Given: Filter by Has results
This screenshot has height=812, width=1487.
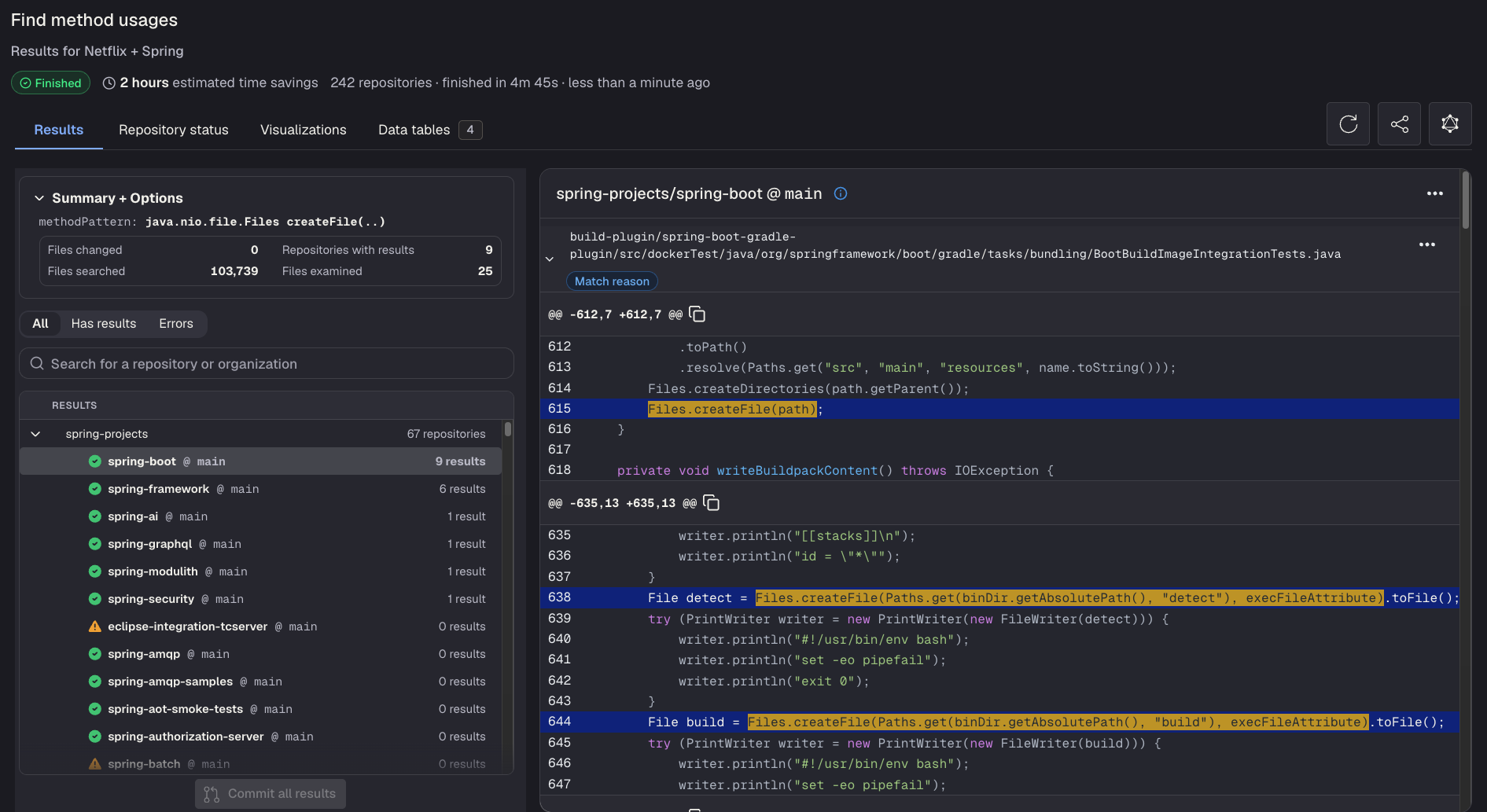Looking at the screenshot, I should (104, 323).
